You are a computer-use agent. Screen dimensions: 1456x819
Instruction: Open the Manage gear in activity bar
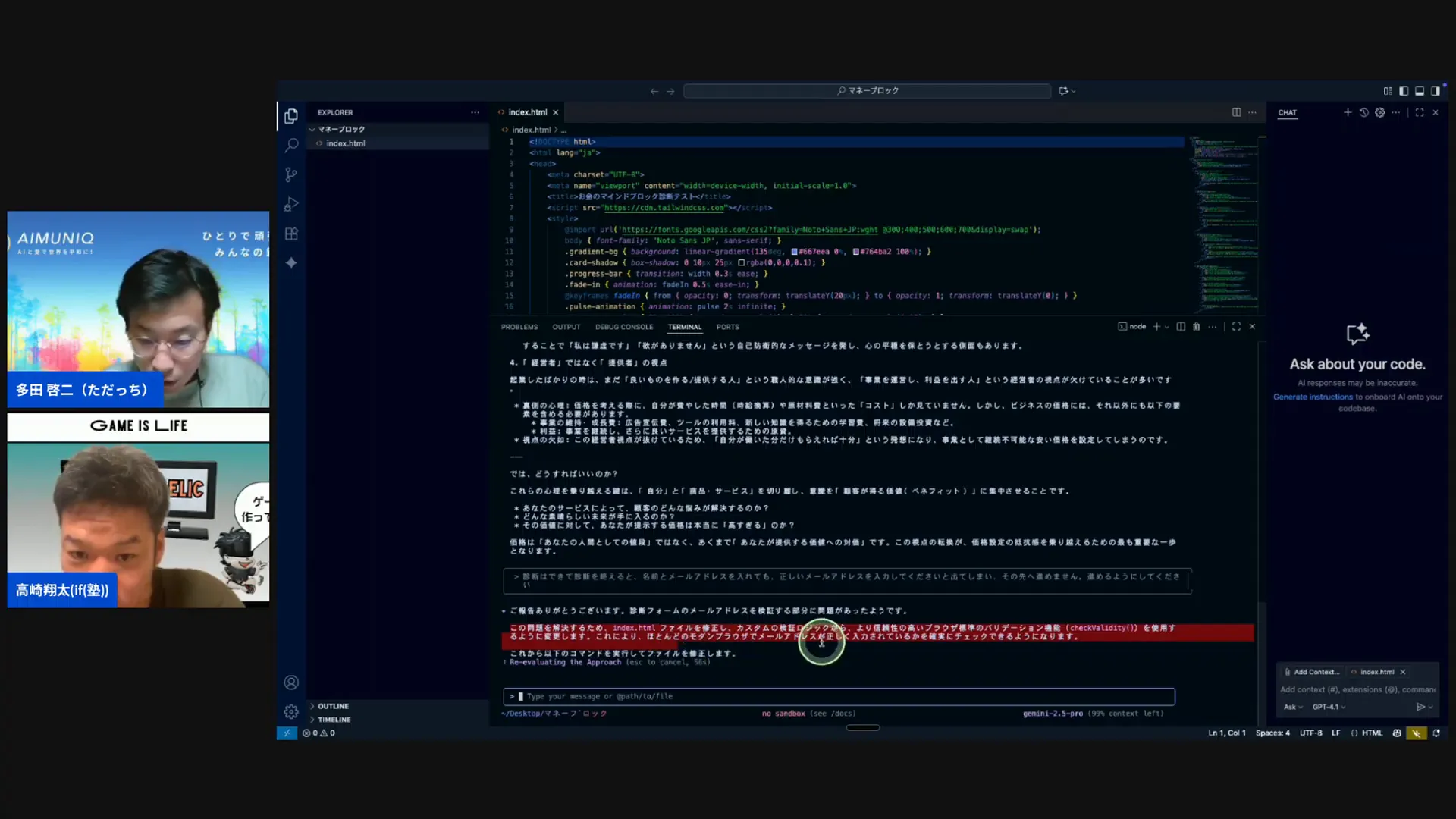[x=291, y=711]
